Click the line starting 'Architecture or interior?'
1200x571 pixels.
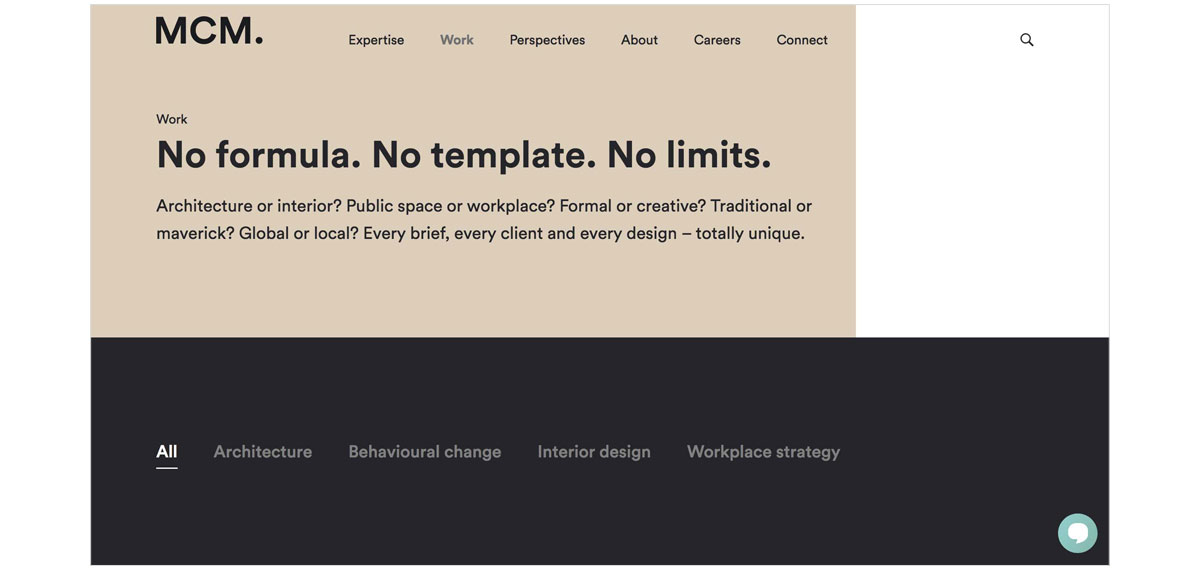(484, 206)
